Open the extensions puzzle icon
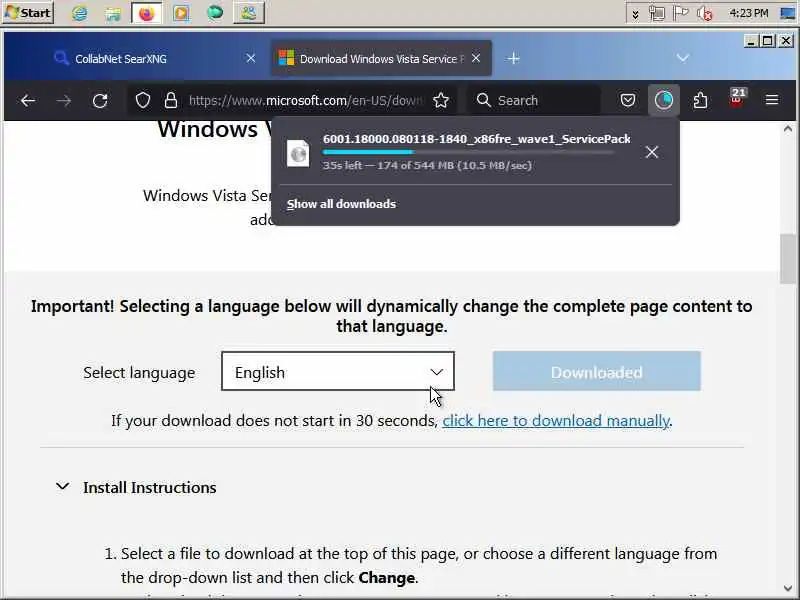This screenshot has width=800, height=600. (x=701, y=100)
